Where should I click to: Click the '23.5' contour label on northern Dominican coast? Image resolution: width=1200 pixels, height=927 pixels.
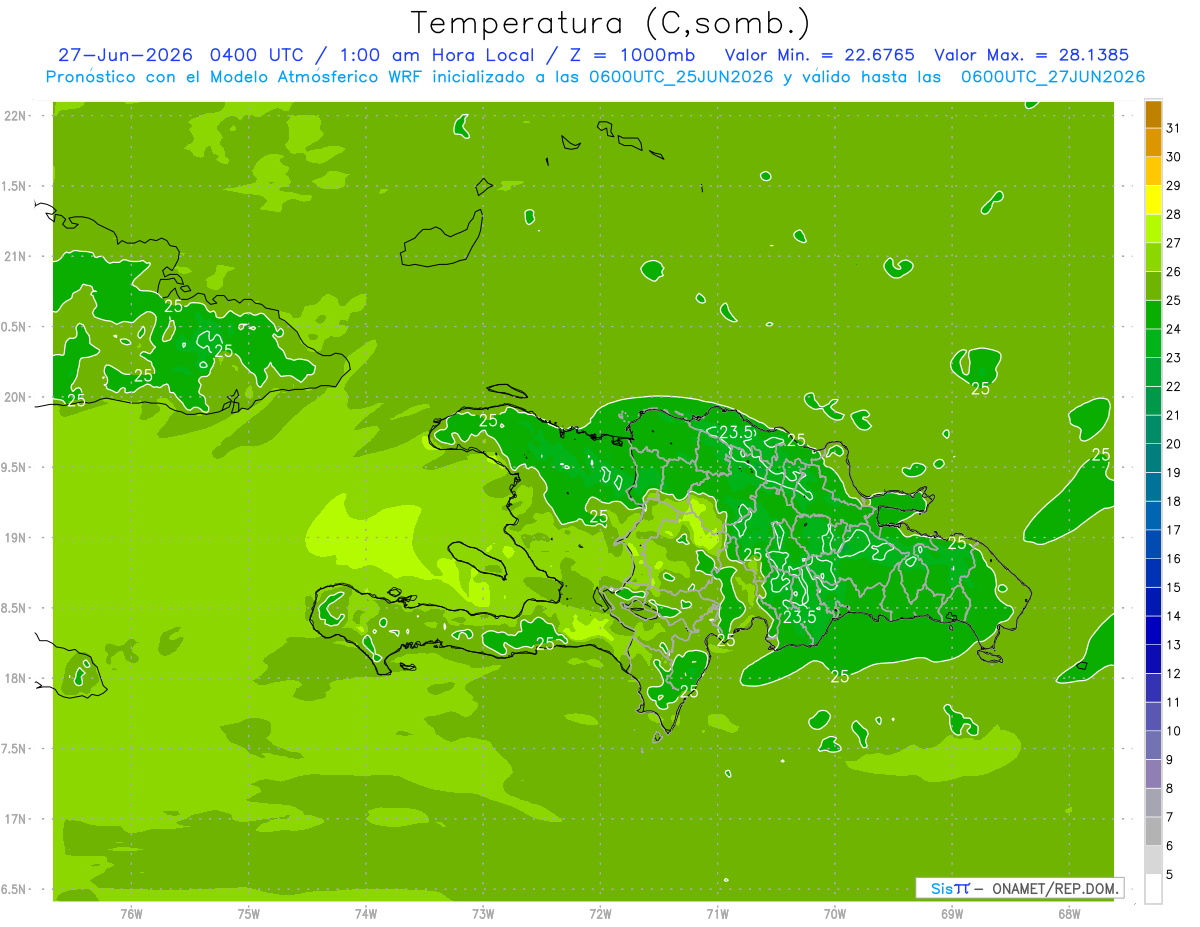(736, 432)
